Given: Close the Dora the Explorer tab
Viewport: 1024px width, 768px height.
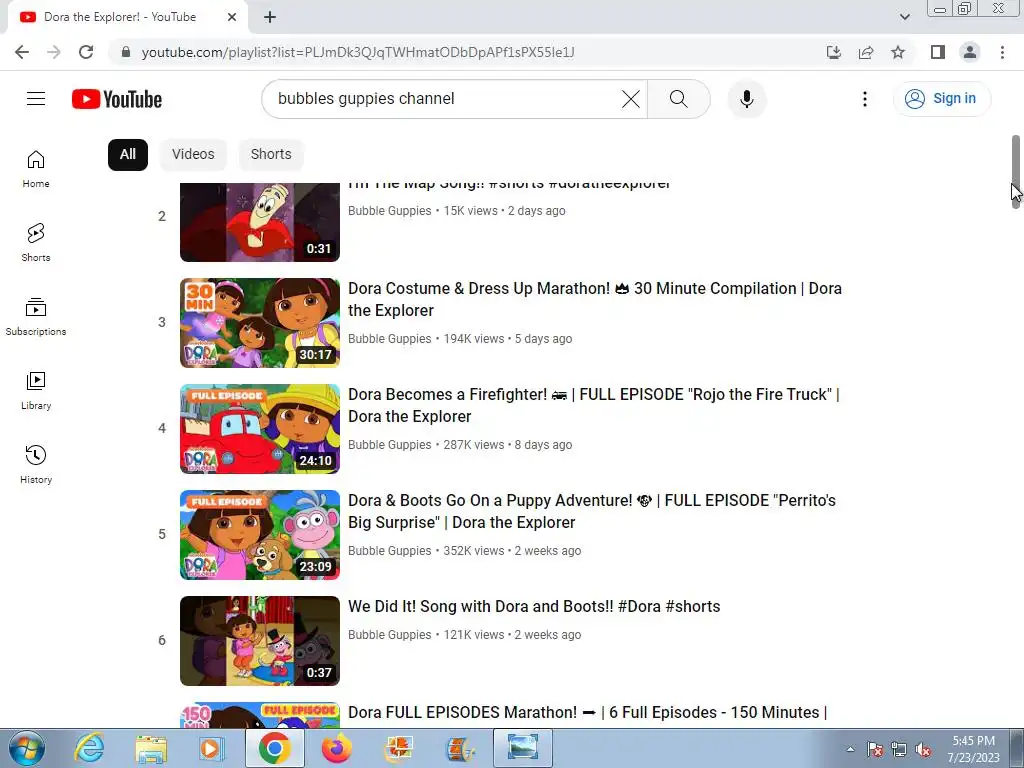Looking at the screenshot, I should point(232,17).
